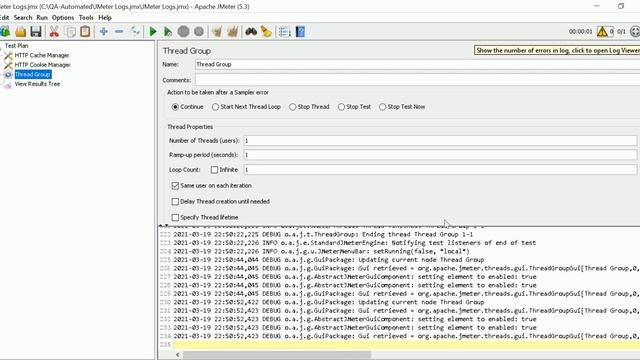
Task: Select HTTP Cookie Manager in the tree
Action: tap(42, 64)
